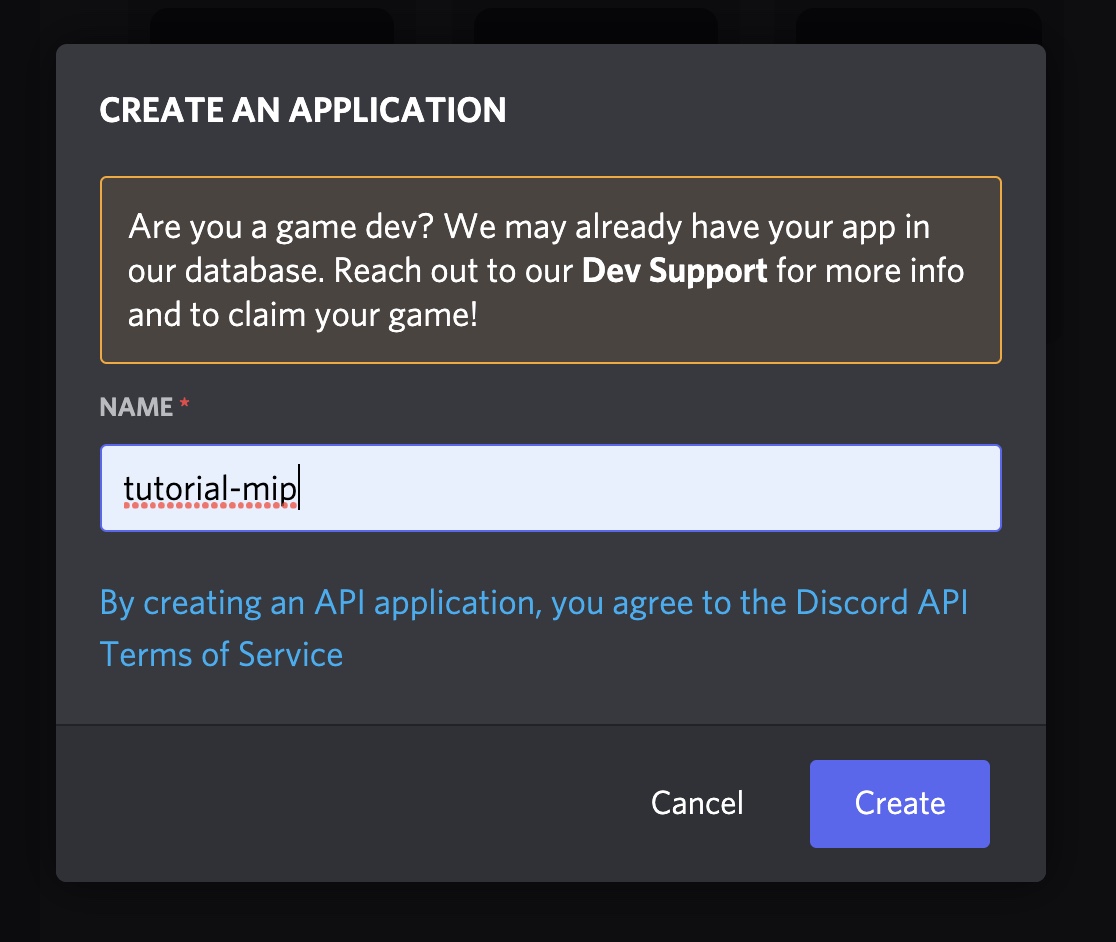Image resolution: width=1116 pixels, height=942 pixels.
Task: Click empty space inside name field after text
Action: tap(641, 488)
